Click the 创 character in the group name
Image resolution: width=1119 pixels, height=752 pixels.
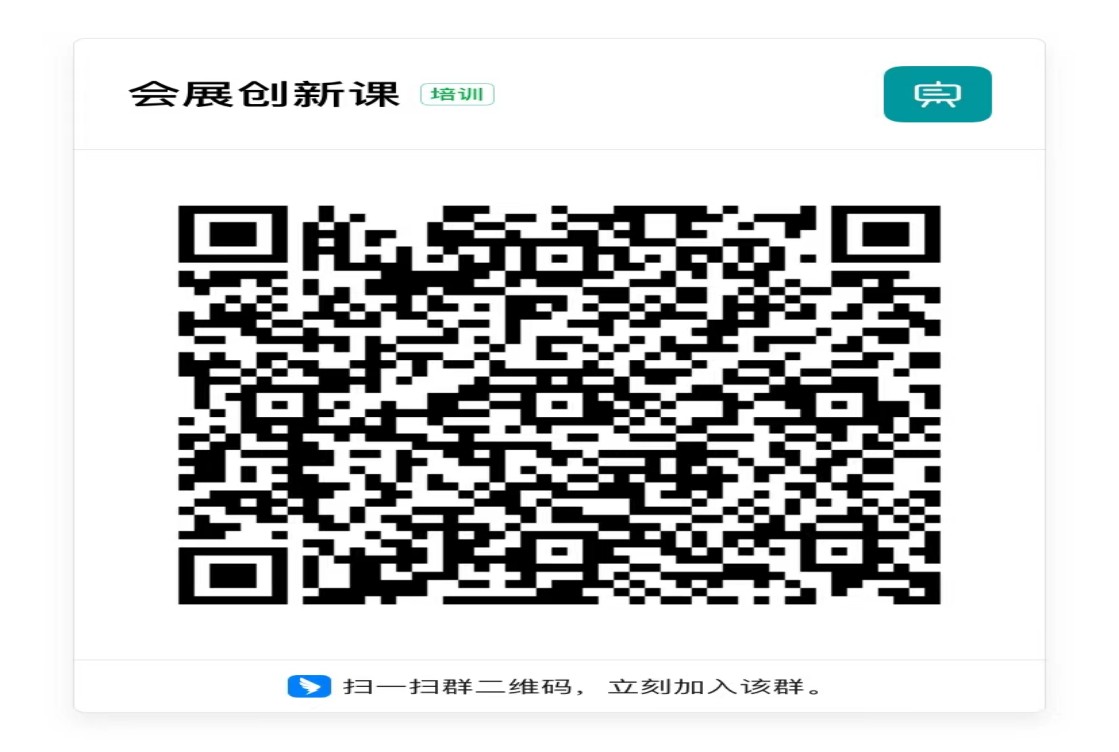(263, 94)
